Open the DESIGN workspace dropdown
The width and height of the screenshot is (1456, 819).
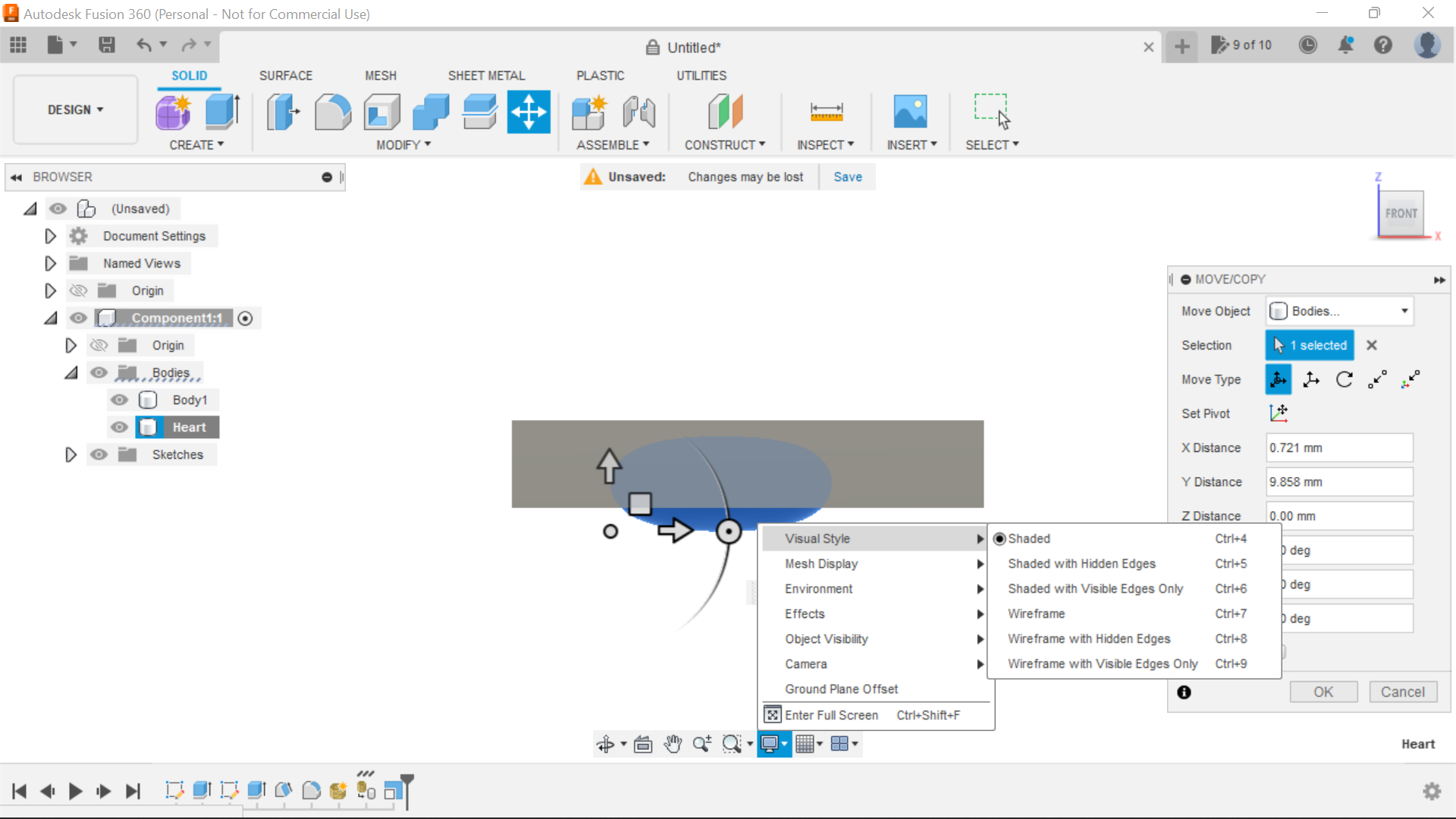pos(74,109)
